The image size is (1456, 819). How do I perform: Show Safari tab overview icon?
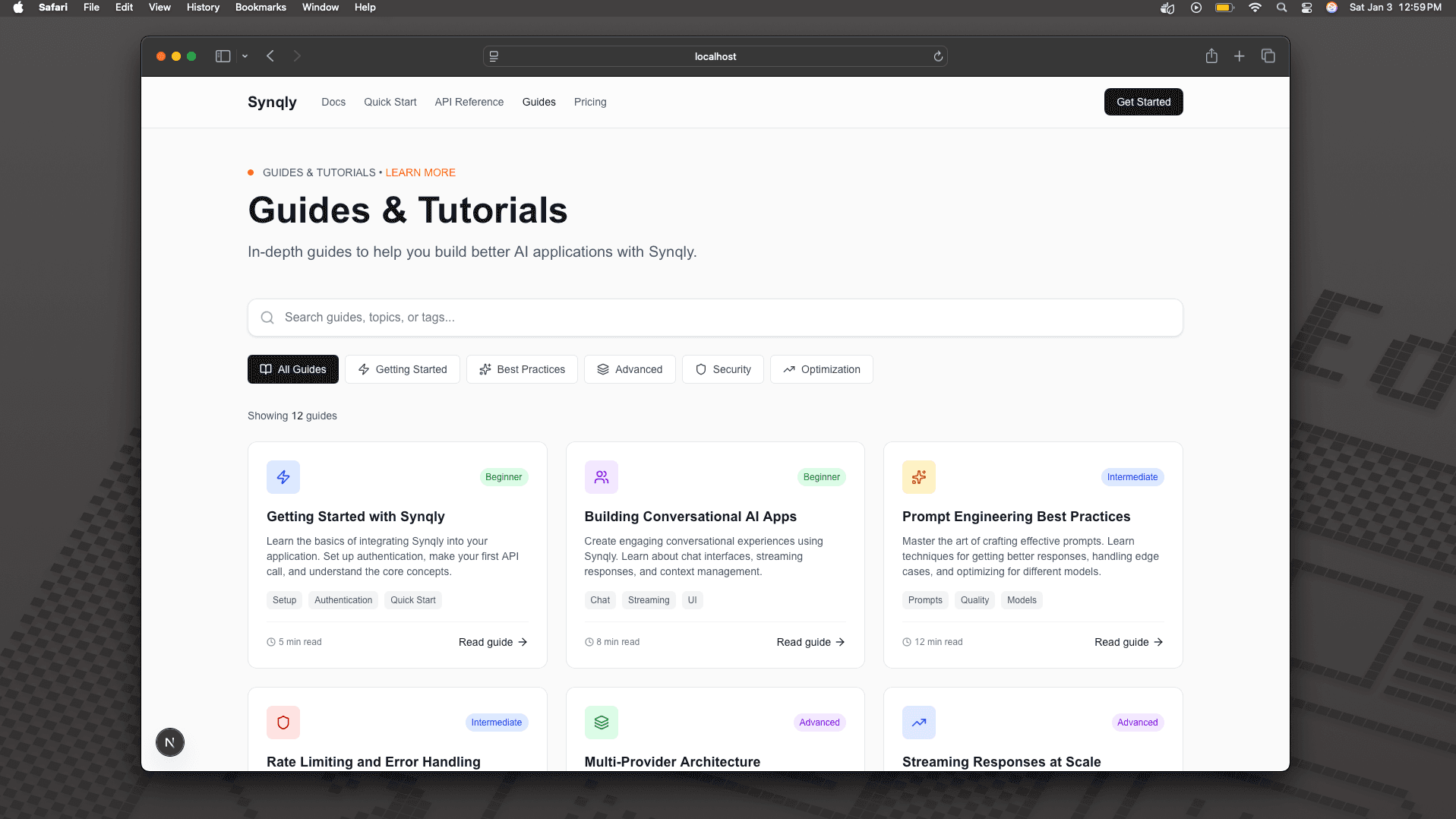click(1268, 56)
